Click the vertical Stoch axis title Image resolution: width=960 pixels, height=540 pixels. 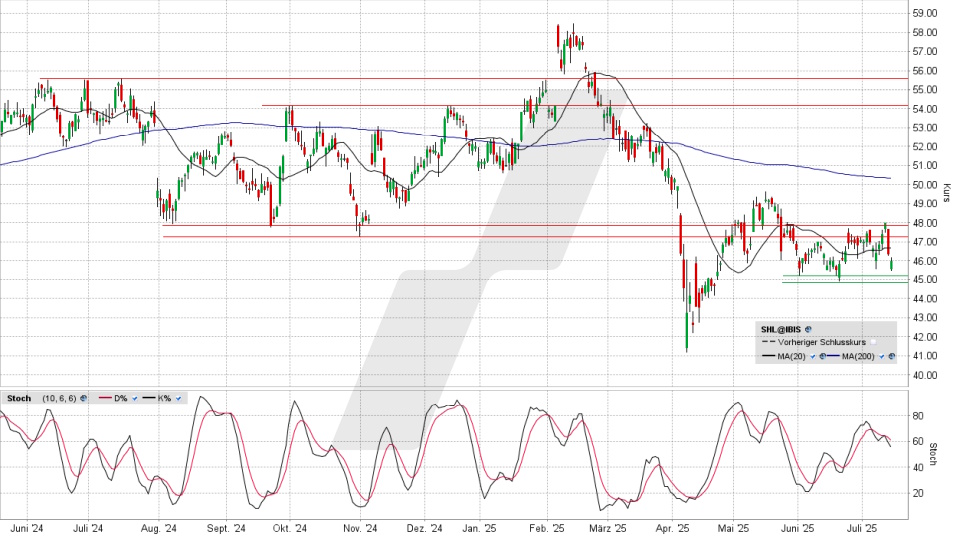pos(933,454)
